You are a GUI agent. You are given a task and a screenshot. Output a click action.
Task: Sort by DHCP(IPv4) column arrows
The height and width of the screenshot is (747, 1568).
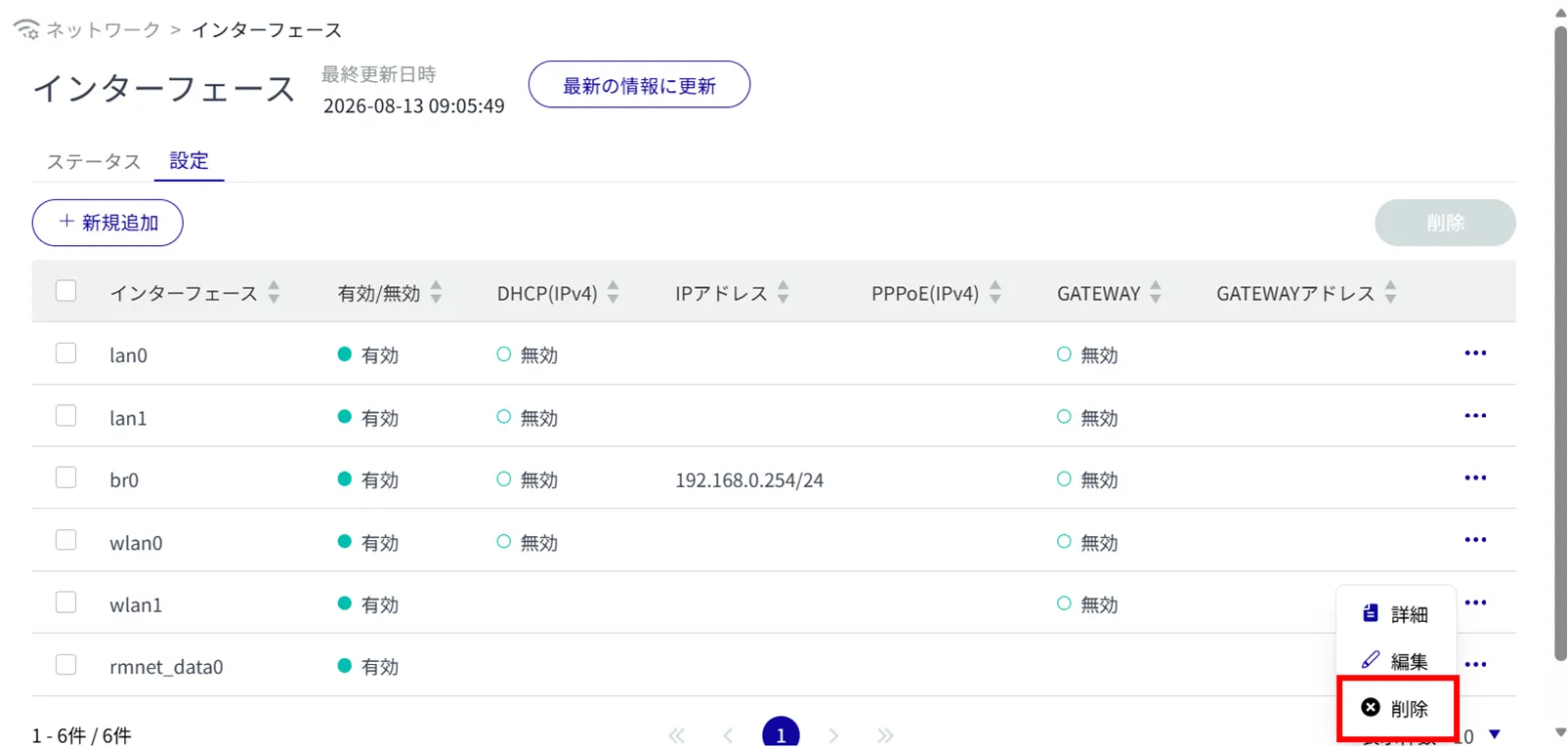pyautogui.click(x=614, y=292)
